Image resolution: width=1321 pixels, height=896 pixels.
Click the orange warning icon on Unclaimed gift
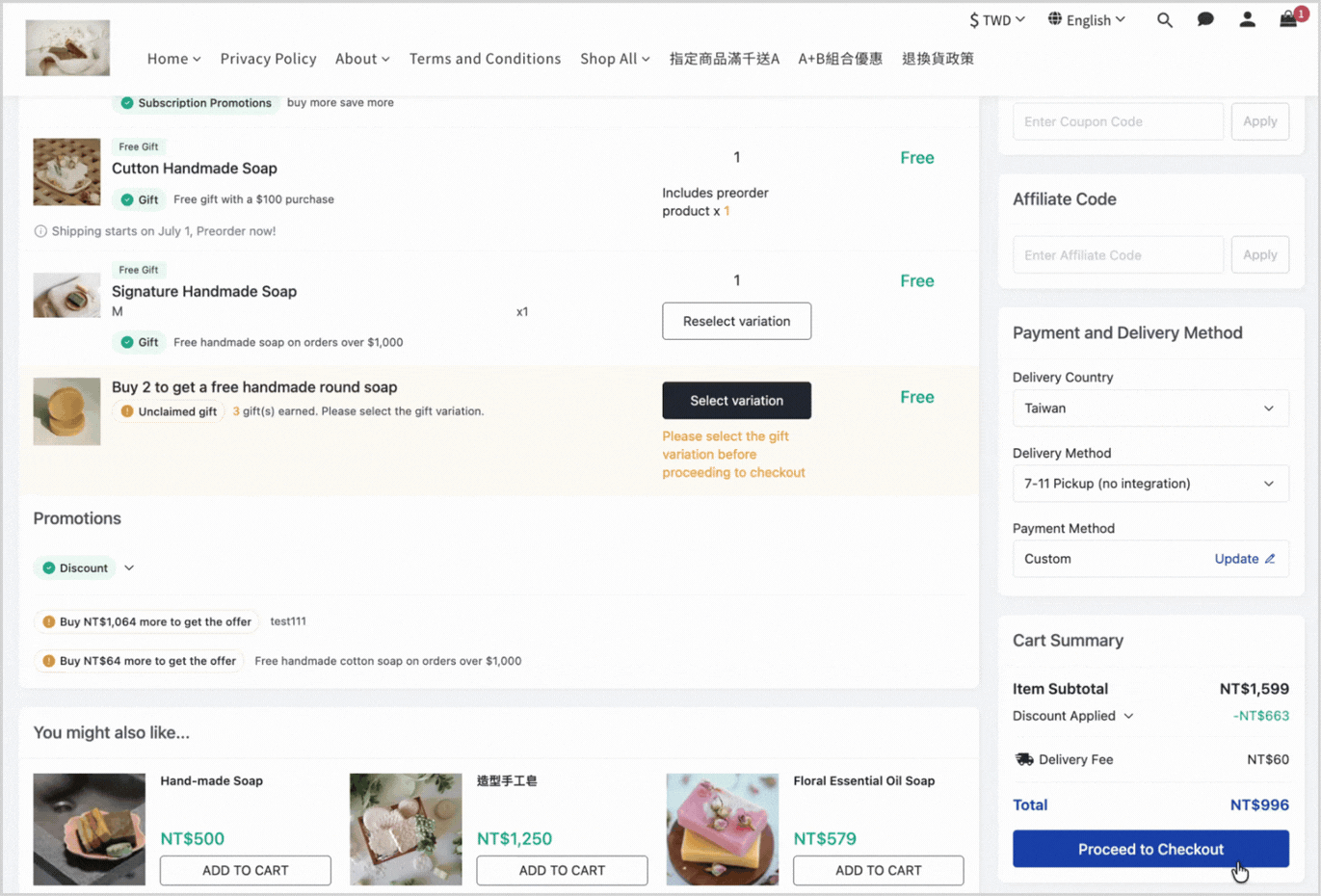tap(127, 411)
